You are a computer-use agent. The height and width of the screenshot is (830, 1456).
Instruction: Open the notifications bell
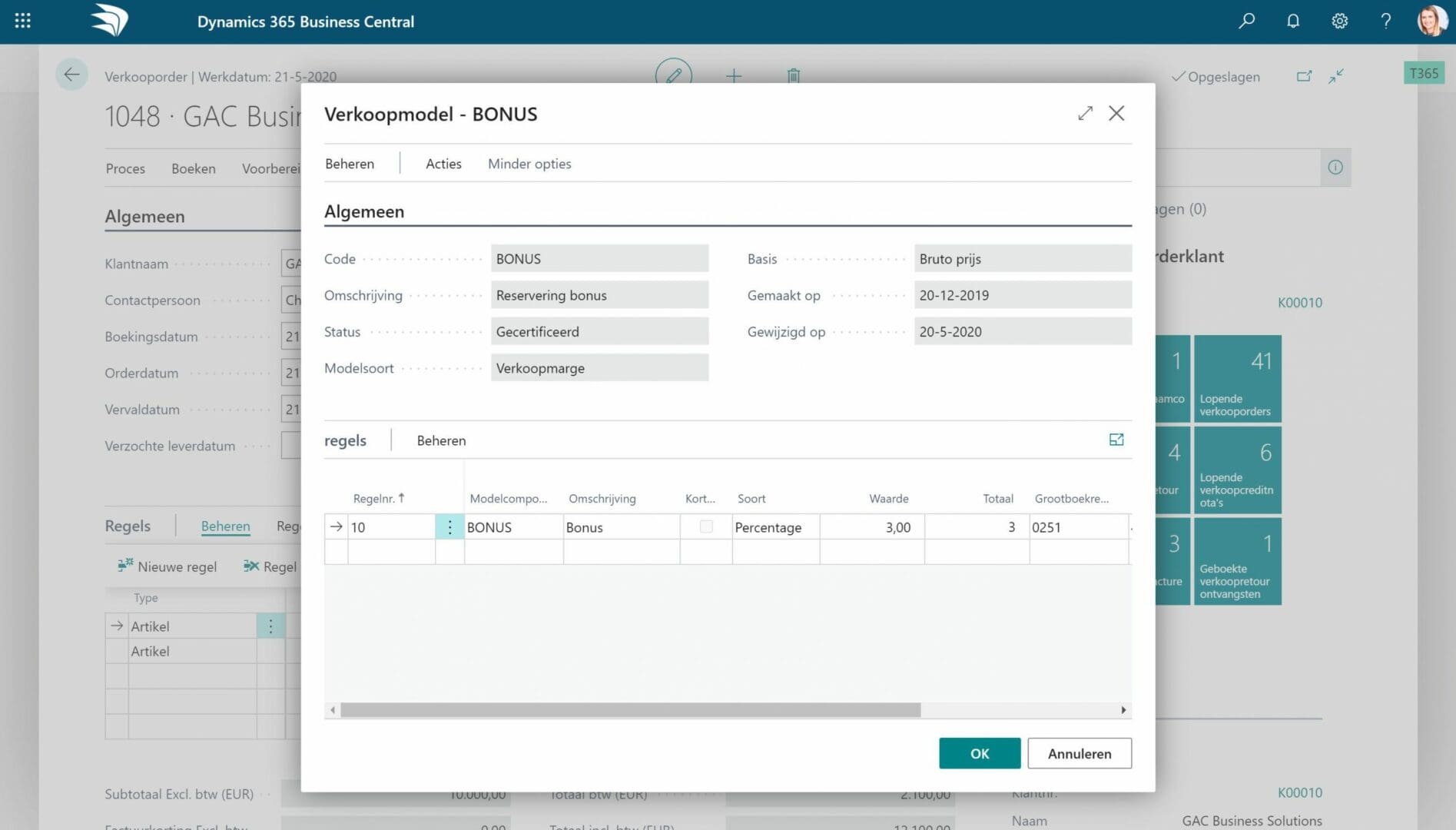[1293, 21]
